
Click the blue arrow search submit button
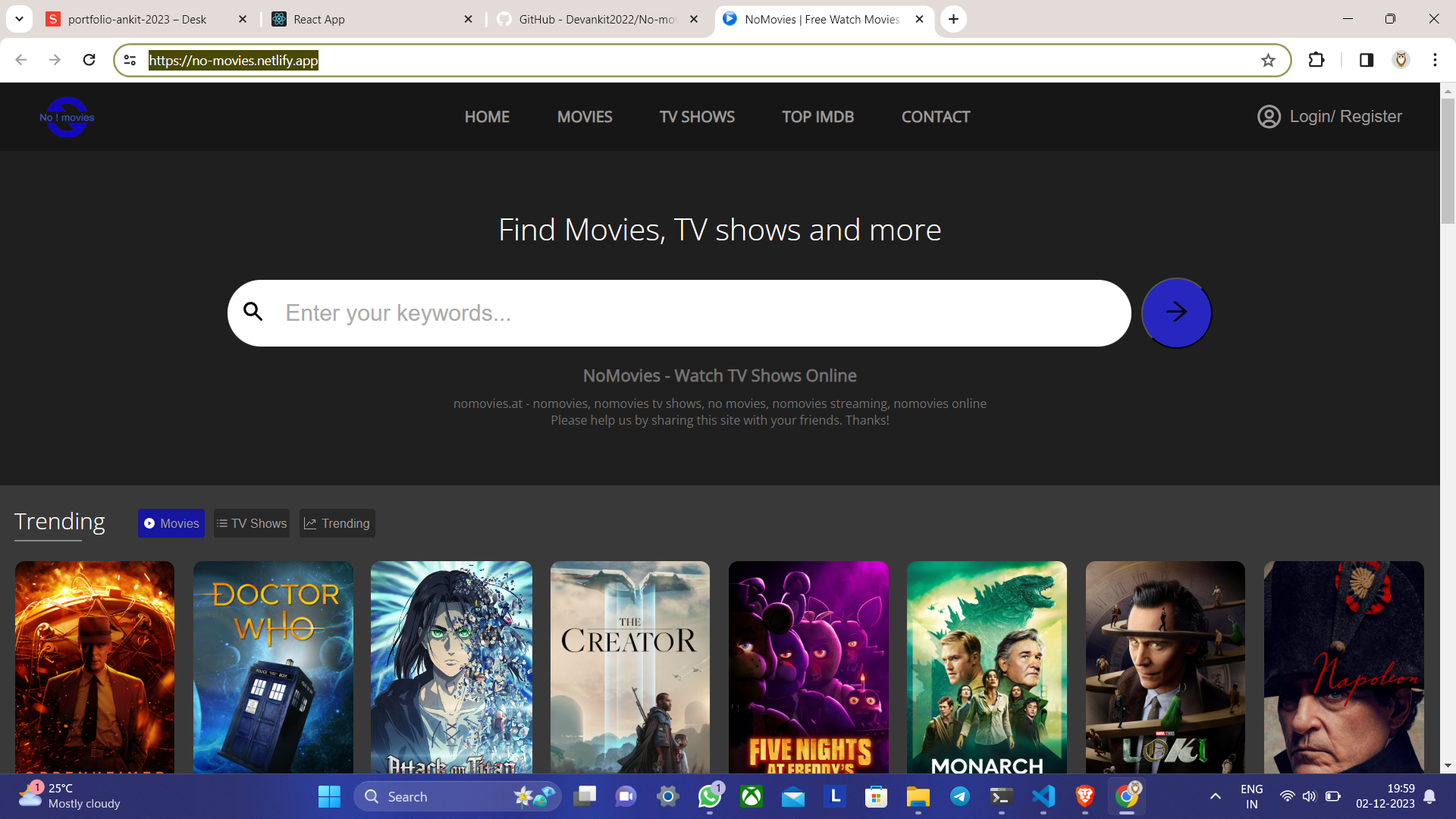1176,312
